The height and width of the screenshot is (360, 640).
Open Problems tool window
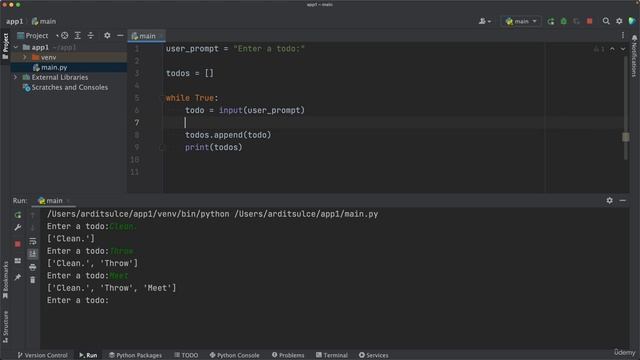288,355
